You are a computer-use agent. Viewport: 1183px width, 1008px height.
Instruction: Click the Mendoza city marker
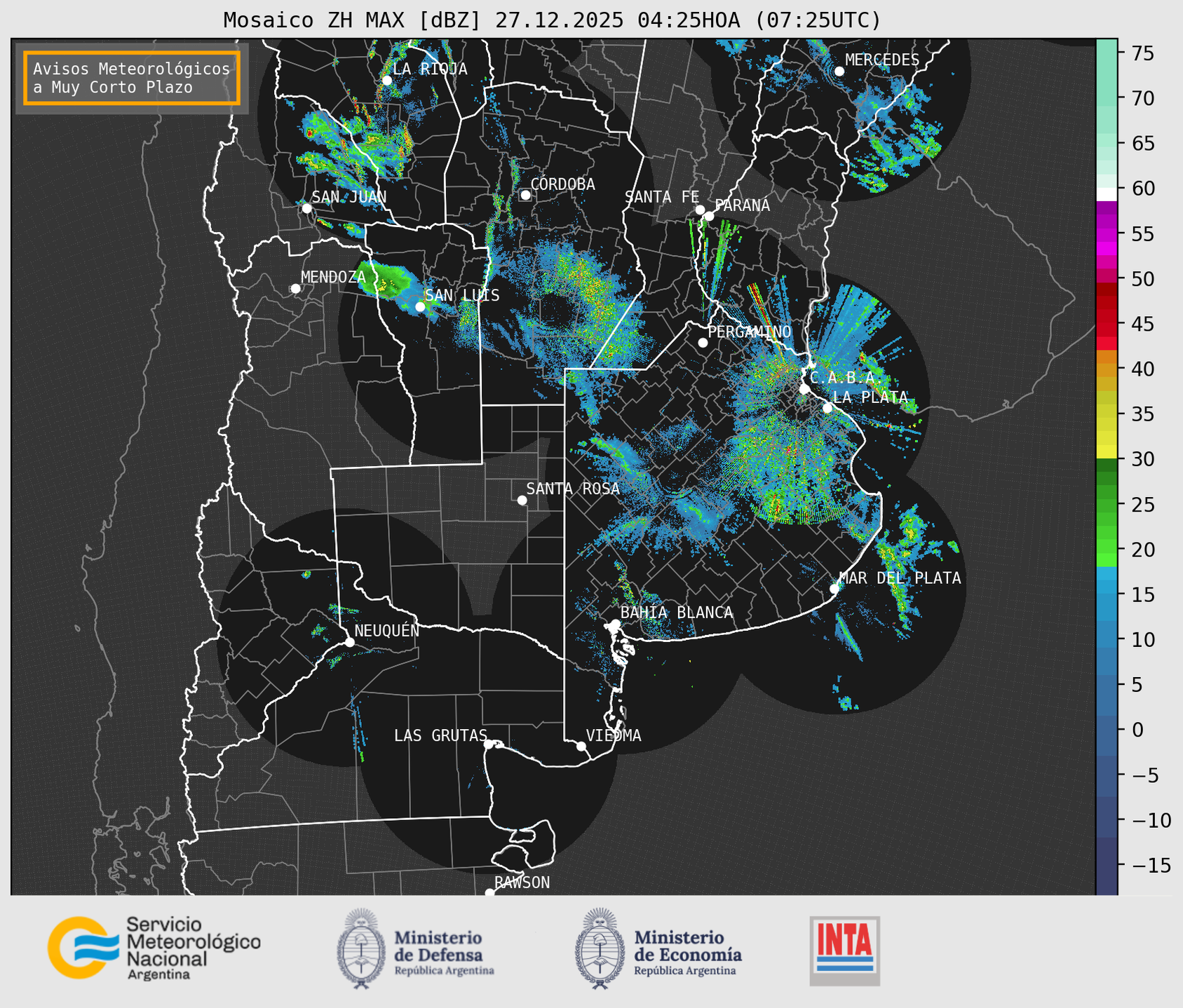click(296, 289)
